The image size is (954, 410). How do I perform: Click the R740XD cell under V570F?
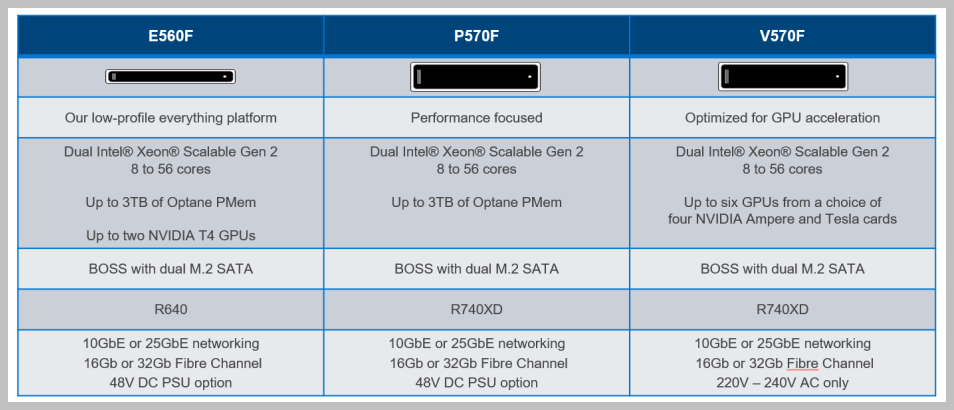(x=782, y=310)
